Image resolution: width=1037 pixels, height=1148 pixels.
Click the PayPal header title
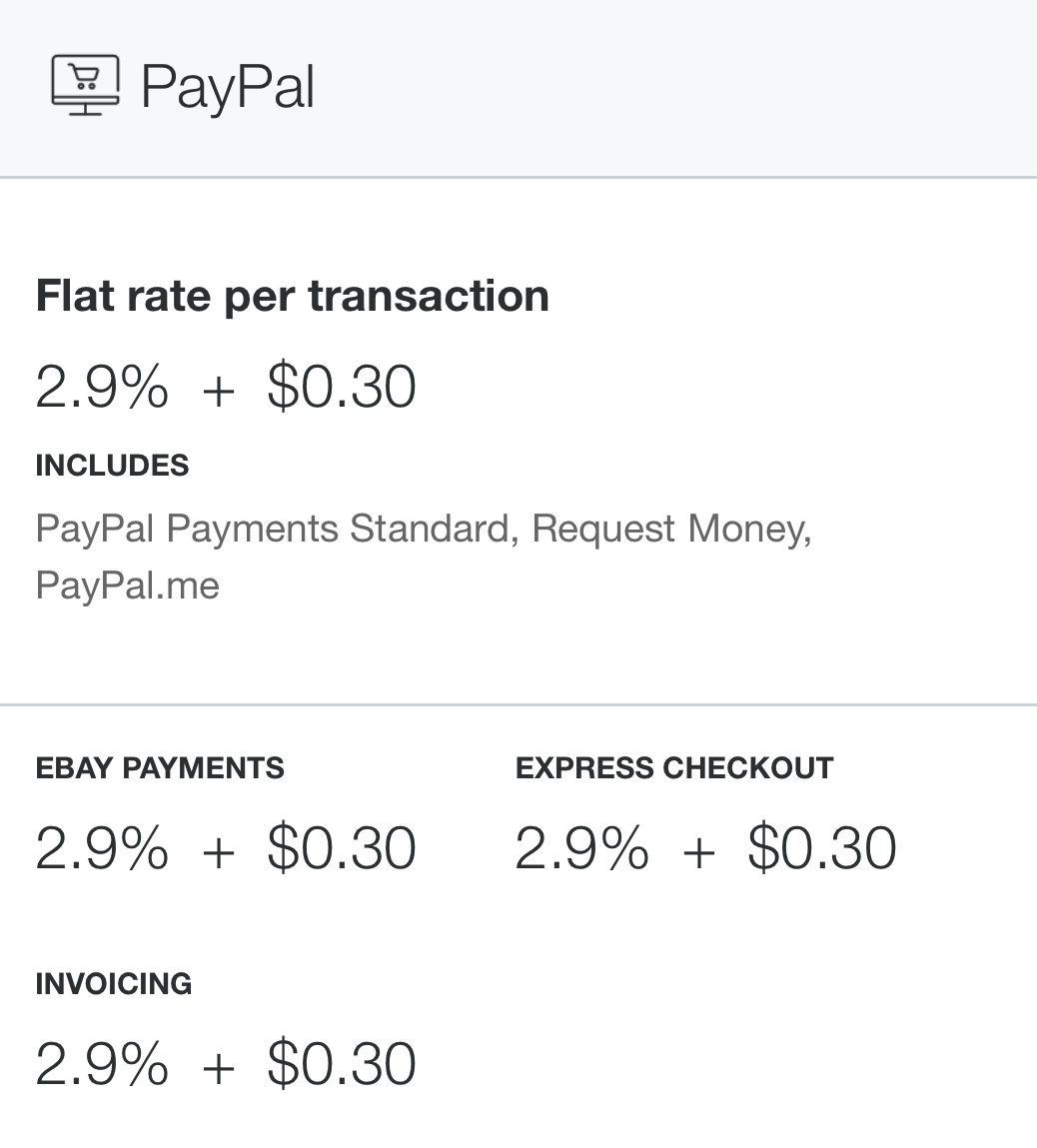(x=228, y=88)
